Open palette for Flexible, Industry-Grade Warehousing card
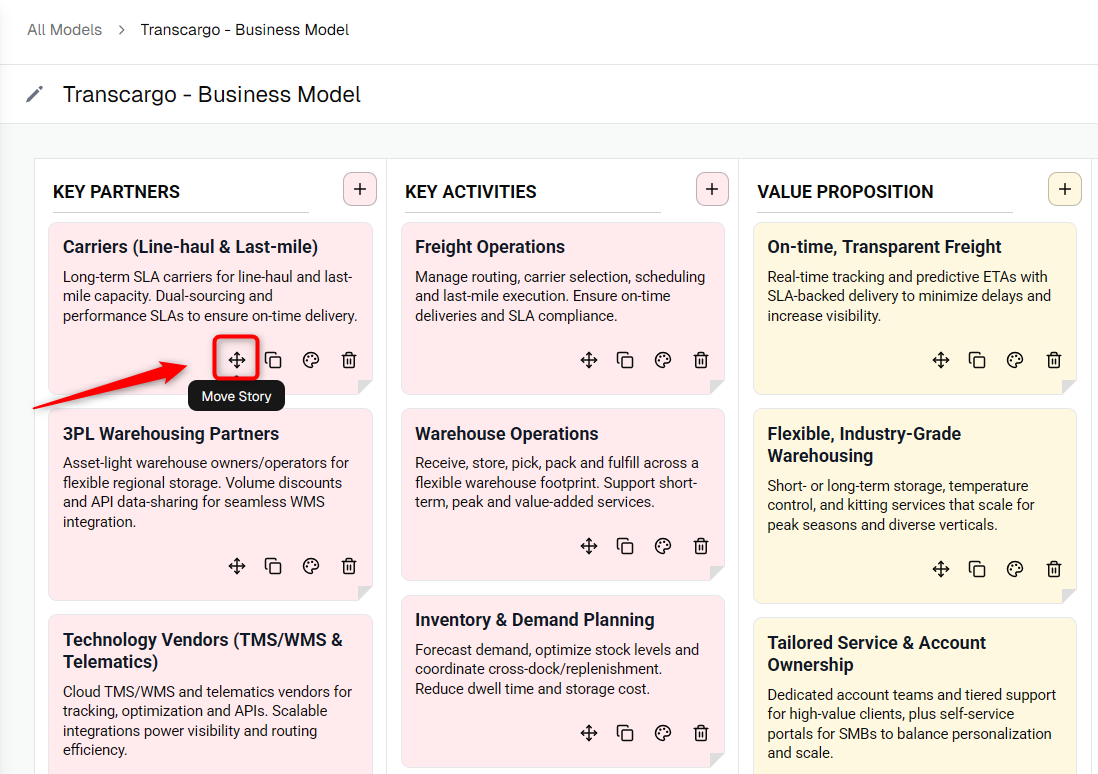The image size is (1098, 774). point(1015,569)
